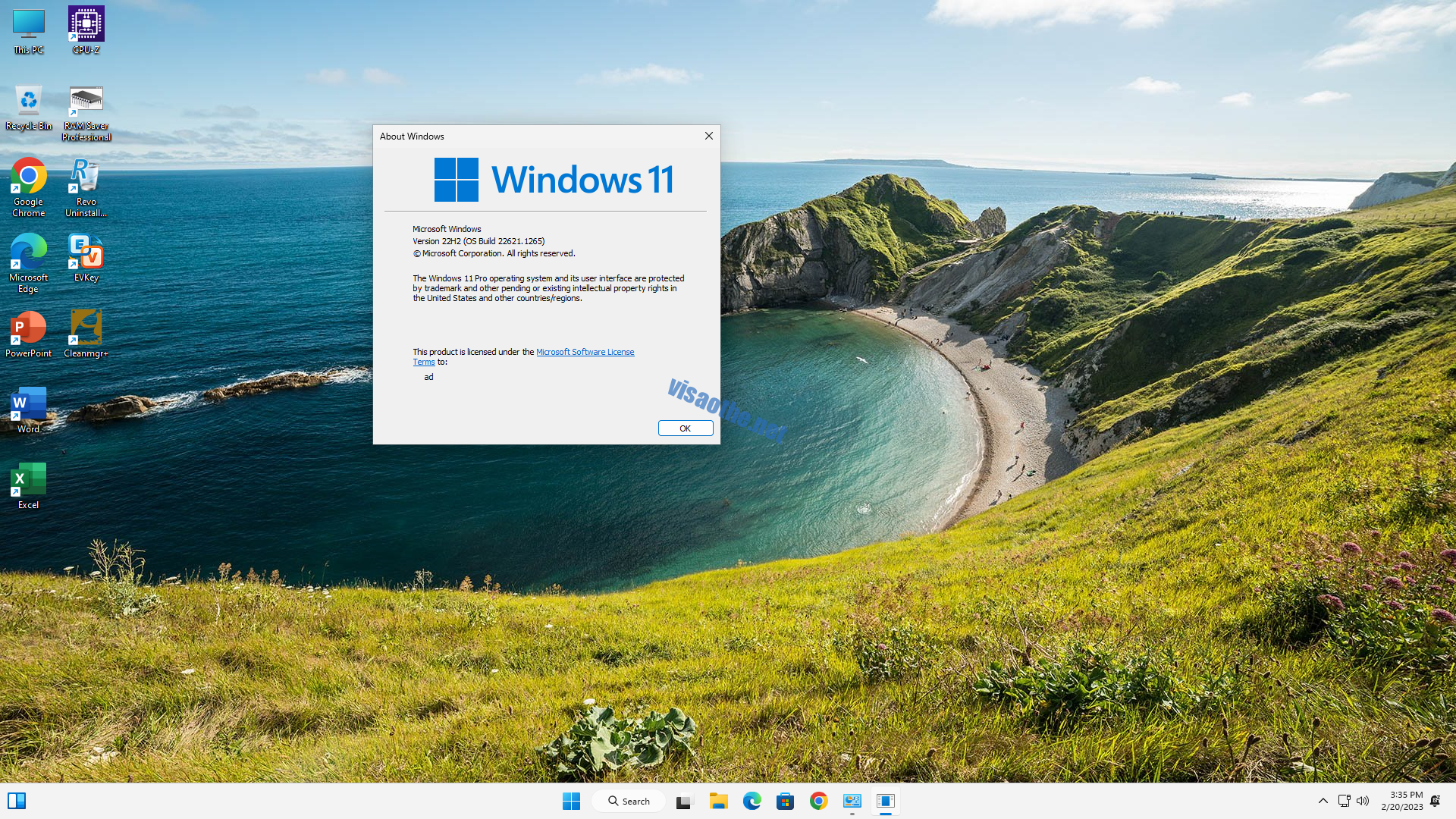
Task: Open network status tray icon
Action: pyautogui.click(x=1345, y=801)
